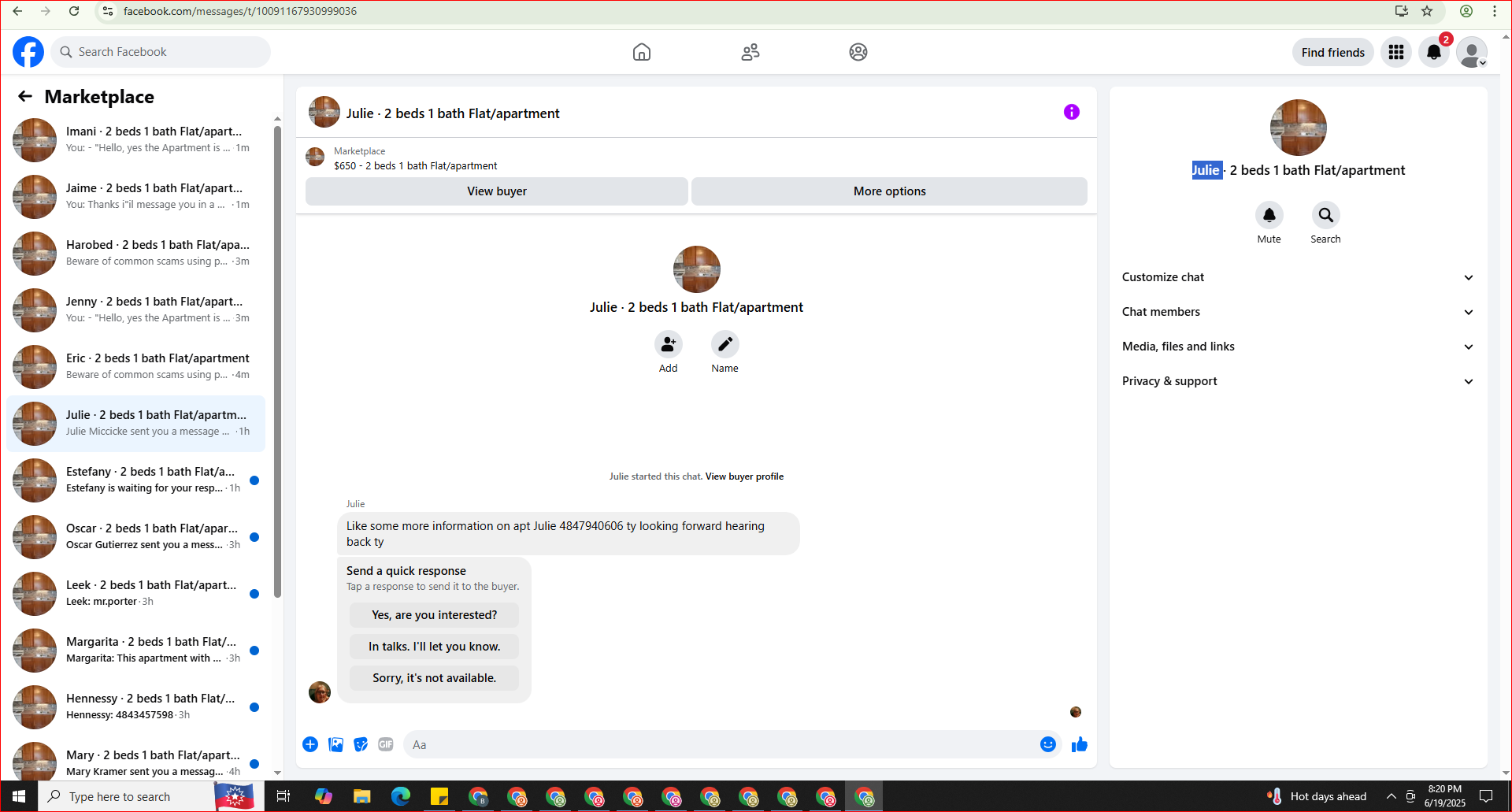This screenshot has height=812, width=1512.
Task: Open more actions plus icon in composer
Action: tap(310, 744)
